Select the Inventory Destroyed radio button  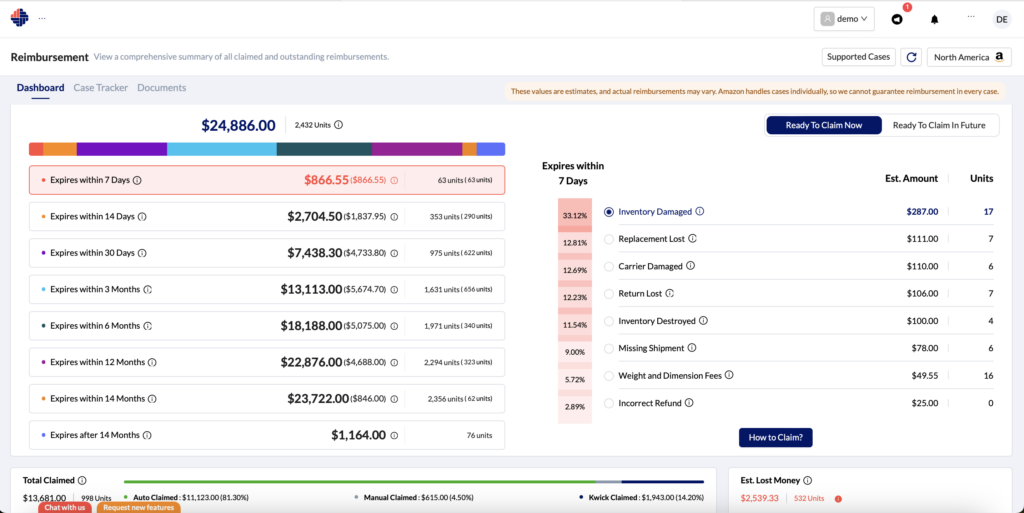pyautogui.click(x=609, y=322)
